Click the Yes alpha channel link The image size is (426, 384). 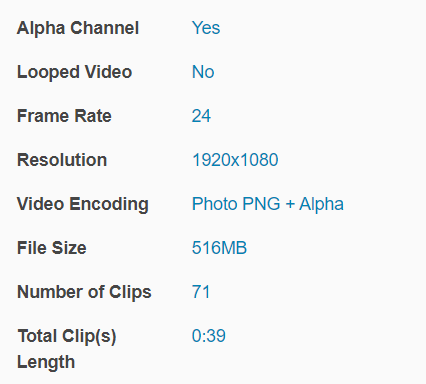tap(206, 28)
